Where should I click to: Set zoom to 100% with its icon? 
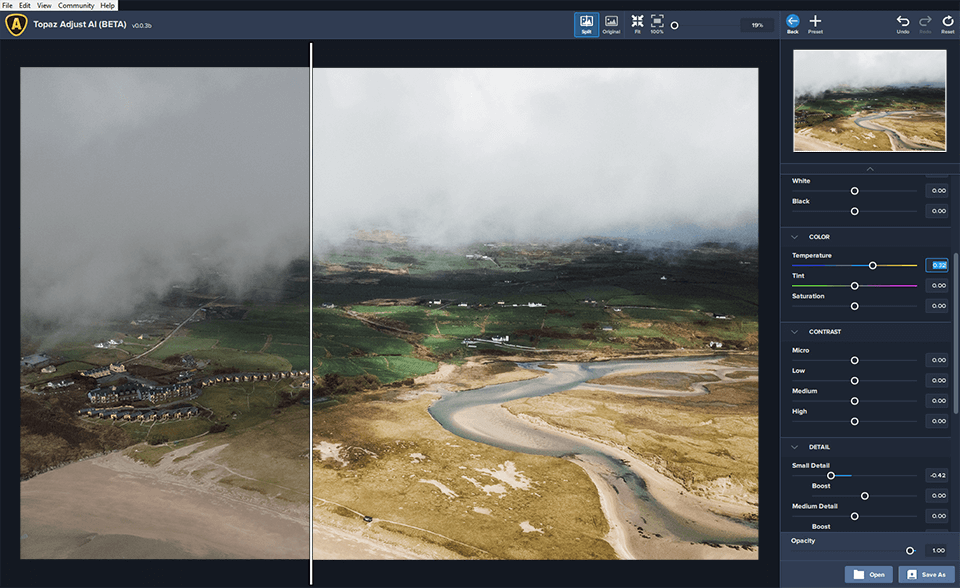[658, 22]
